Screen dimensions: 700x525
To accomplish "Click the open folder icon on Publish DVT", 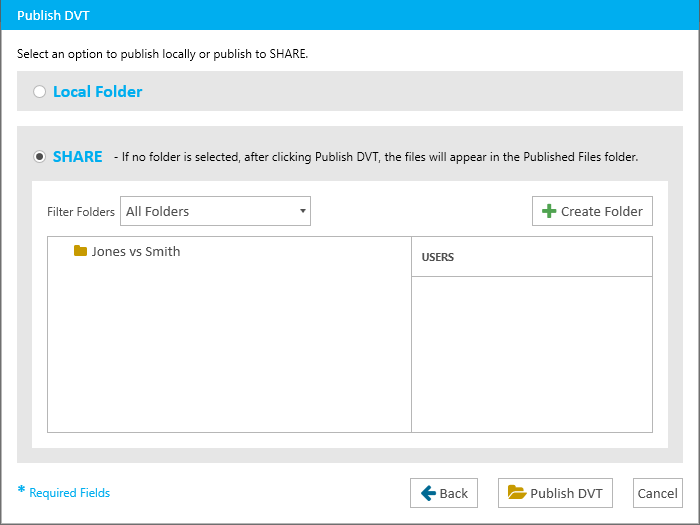I will pos(517,492).
